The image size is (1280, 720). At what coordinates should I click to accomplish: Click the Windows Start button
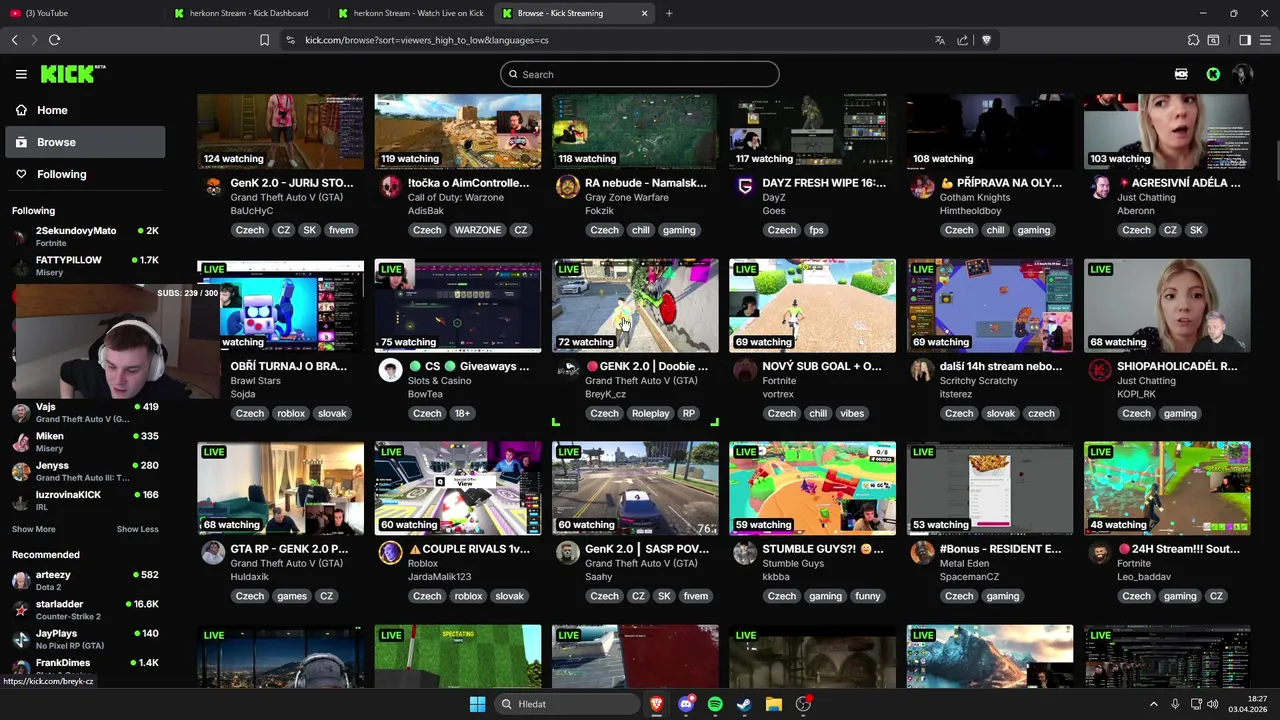477,704
